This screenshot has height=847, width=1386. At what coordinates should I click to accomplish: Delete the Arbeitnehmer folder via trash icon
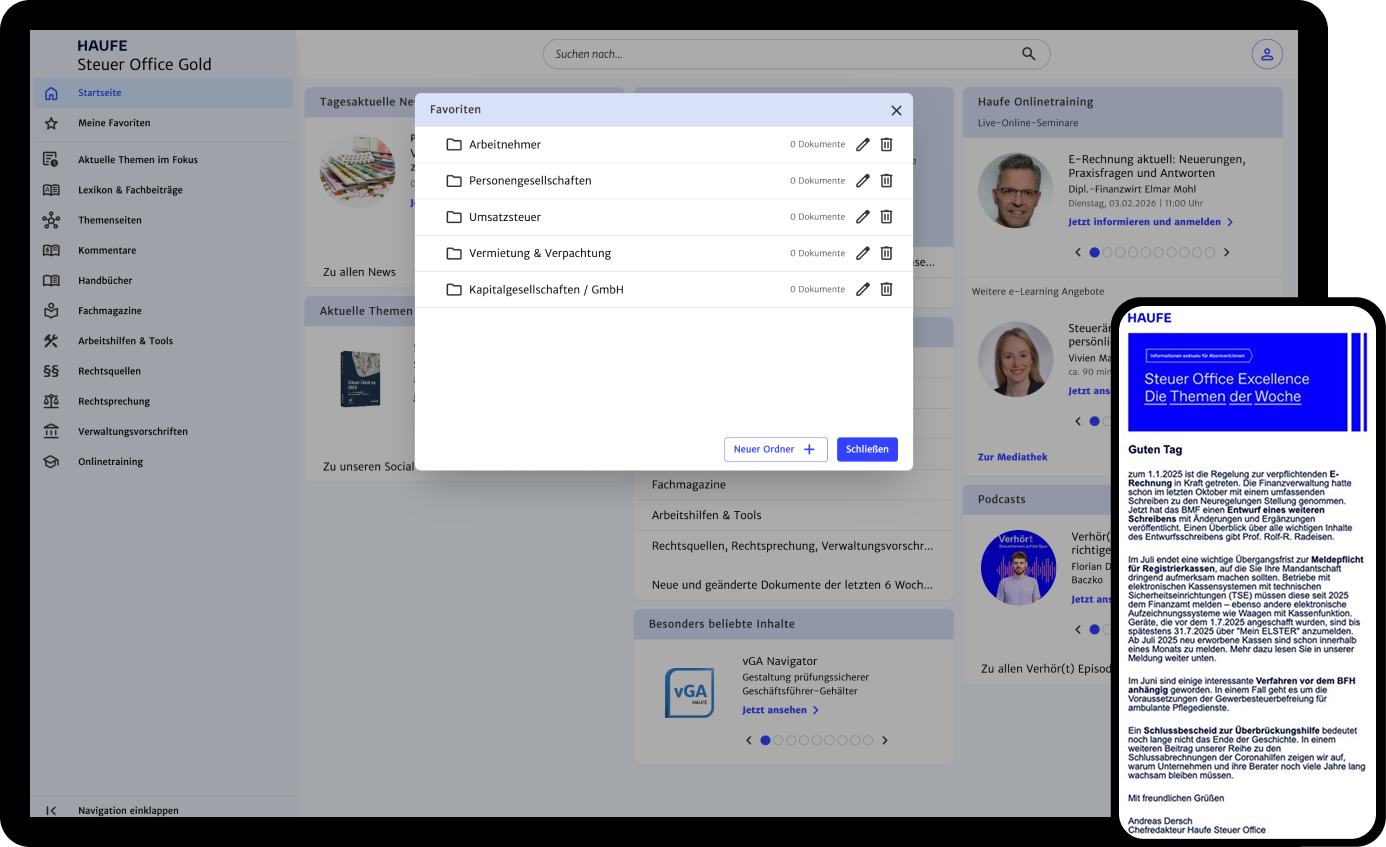point(886,145)
